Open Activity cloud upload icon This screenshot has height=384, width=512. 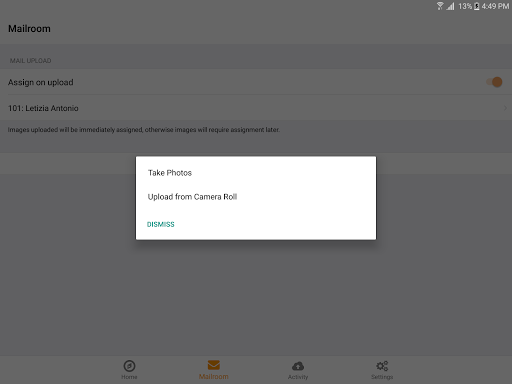click(298, 366)
